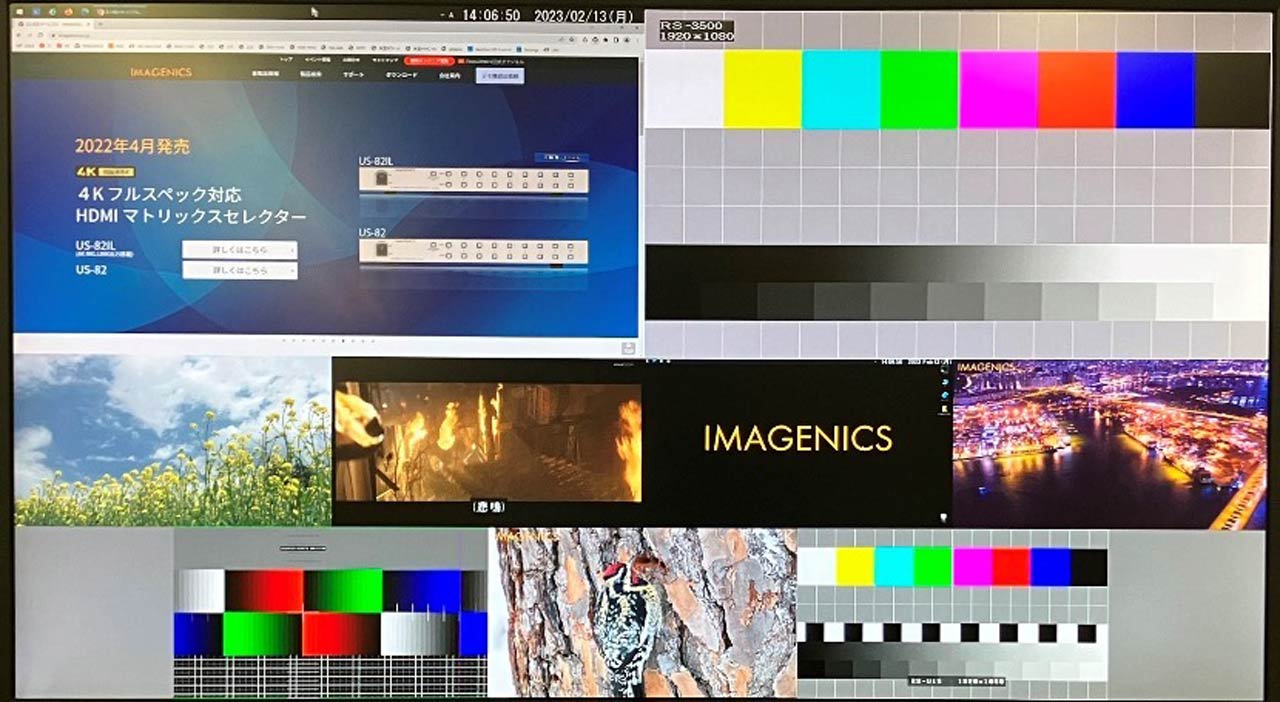The width and height of the screenshot is (1280, 702).
Task: Click the clock showing 14:06:50 in the top panel
Action: tap(492, 15)
